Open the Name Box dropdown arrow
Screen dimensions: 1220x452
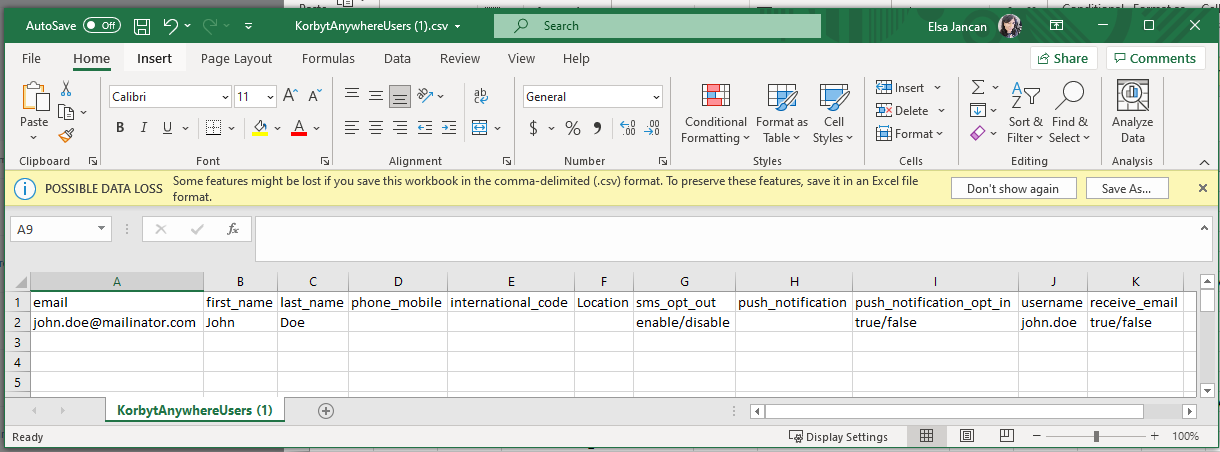[102, 229]
